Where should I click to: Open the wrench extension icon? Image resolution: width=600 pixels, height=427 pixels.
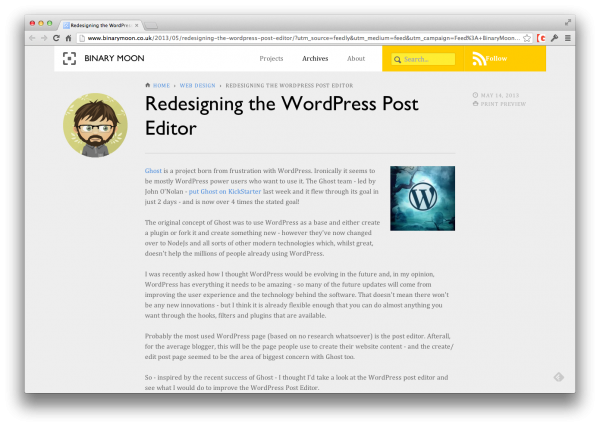[554, 38]
